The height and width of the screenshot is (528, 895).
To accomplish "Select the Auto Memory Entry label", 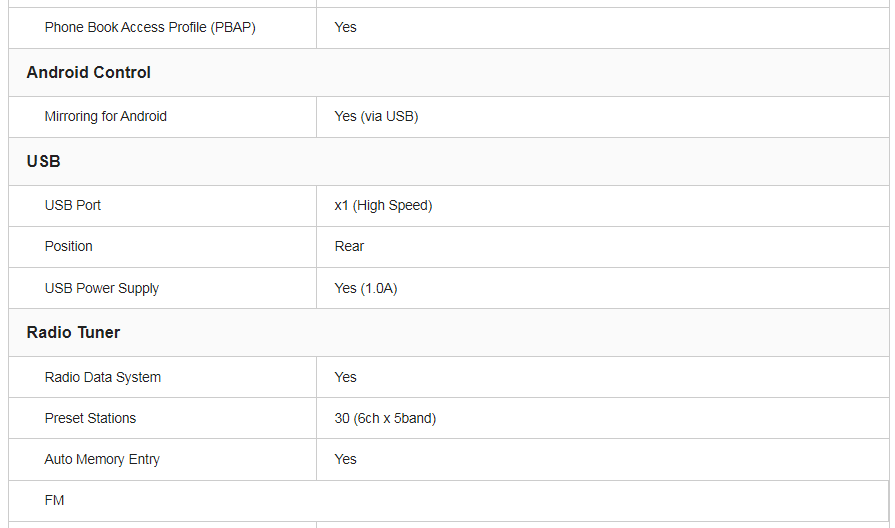I will tap(102, 459).
